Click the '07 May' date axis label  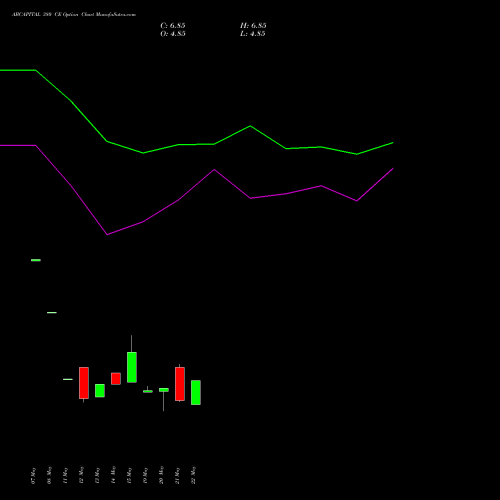pyautogui.click(x=33, y=476)
